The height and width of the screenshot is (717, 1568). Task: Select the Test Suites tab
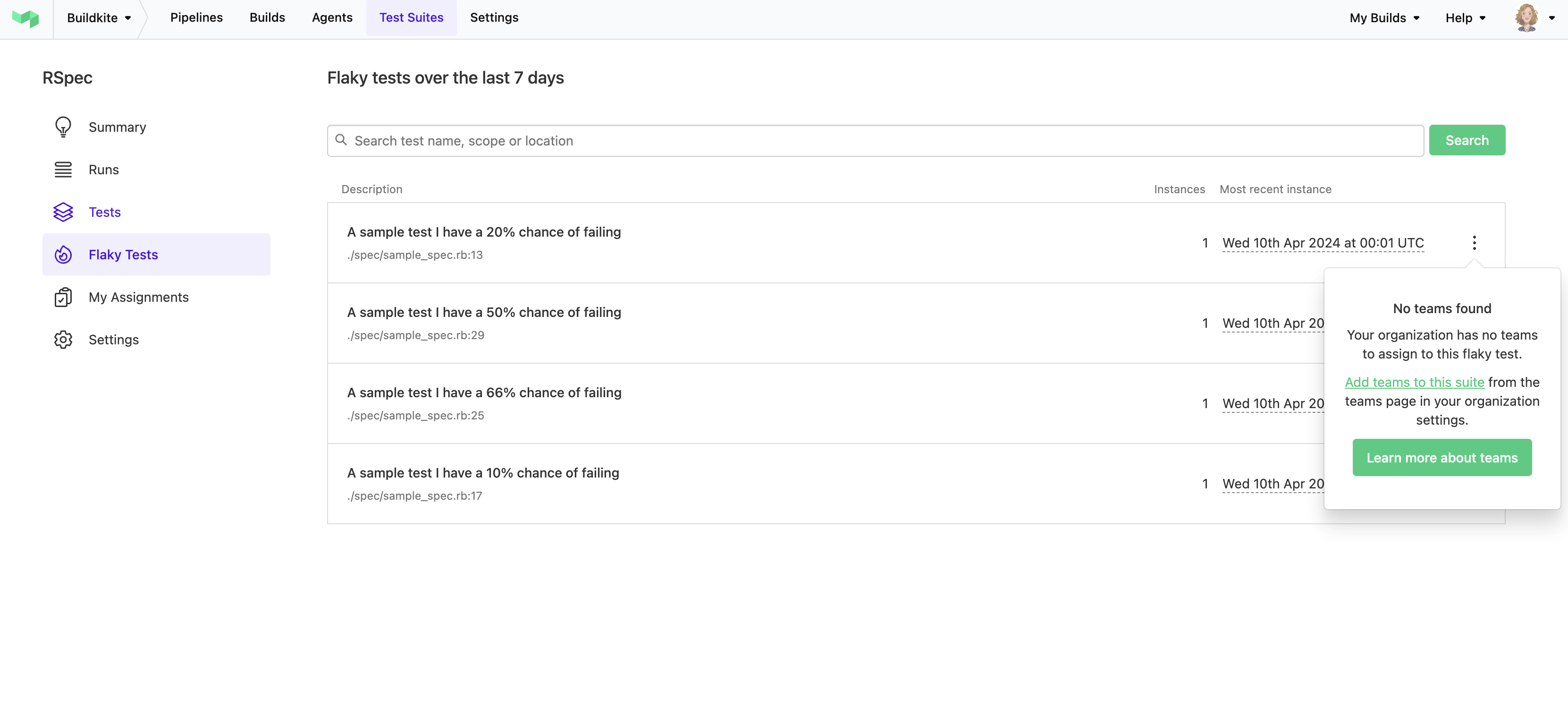[412, 17]
